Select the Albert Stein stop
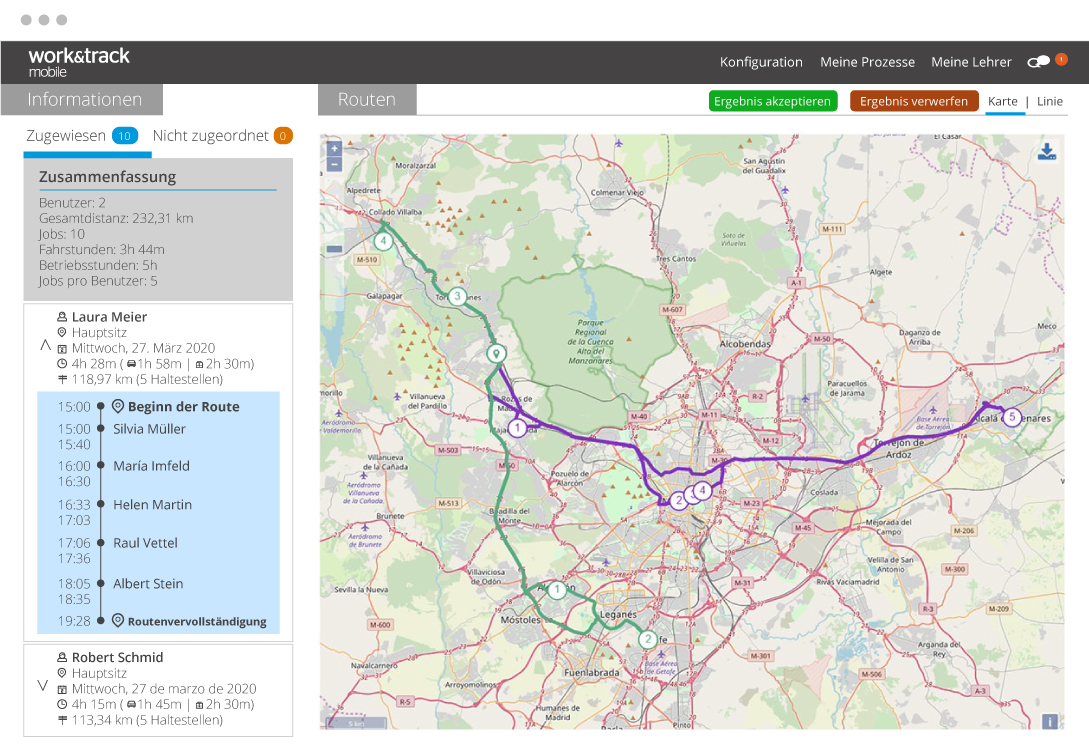Viewport: 1089px width, 754px height. click(148, 584)
